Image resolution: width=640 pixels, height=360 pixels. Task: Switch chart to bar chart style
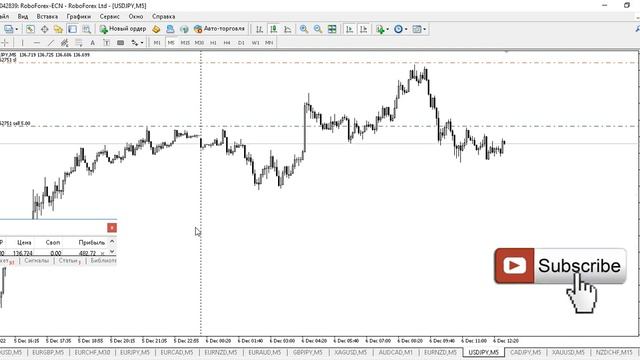[259, 29]
